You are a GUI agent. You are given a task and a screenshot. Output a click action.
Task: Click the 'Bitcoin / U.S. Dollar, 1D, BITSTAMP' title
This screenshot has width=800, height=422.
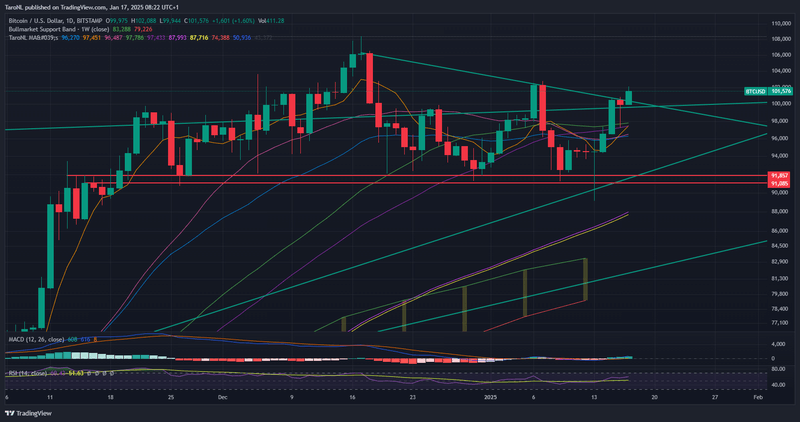(x=55, y=21)
